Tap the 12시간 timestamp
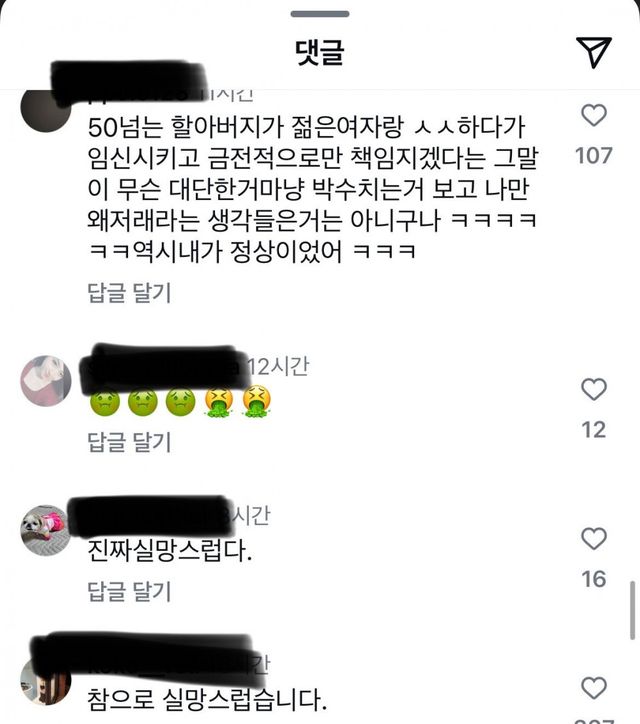Image resolution: width=640 pixels, height=724 pixels. (278, 367)
